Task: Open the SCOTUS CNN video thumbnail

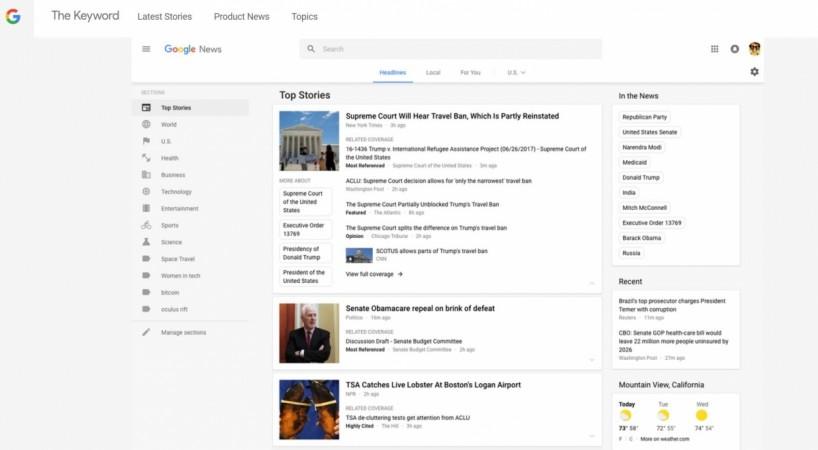Action: (x=358, y=255)
